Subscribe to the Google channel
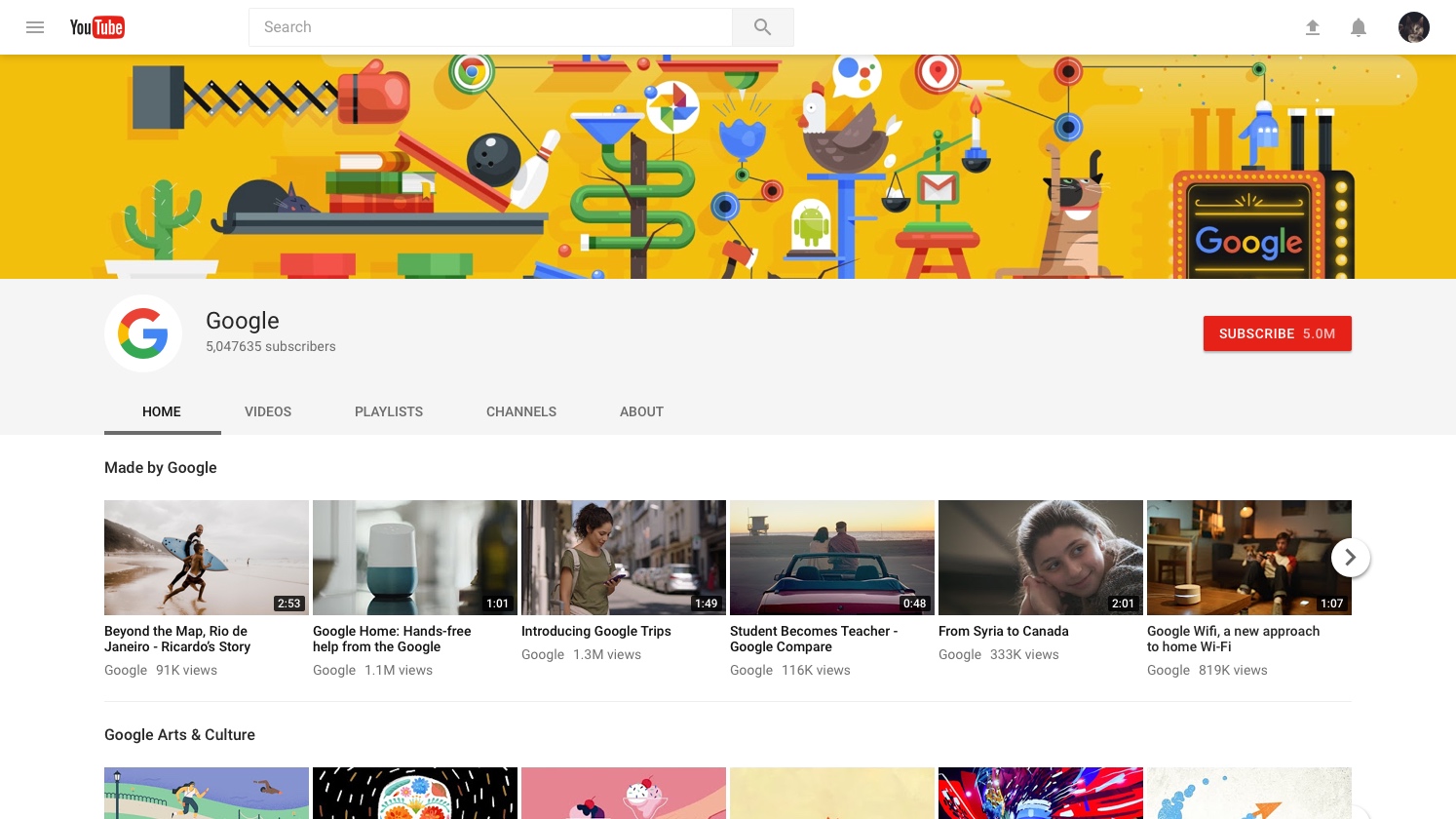This screenshot has height=819, width=1456. (x=1278, y=333)
